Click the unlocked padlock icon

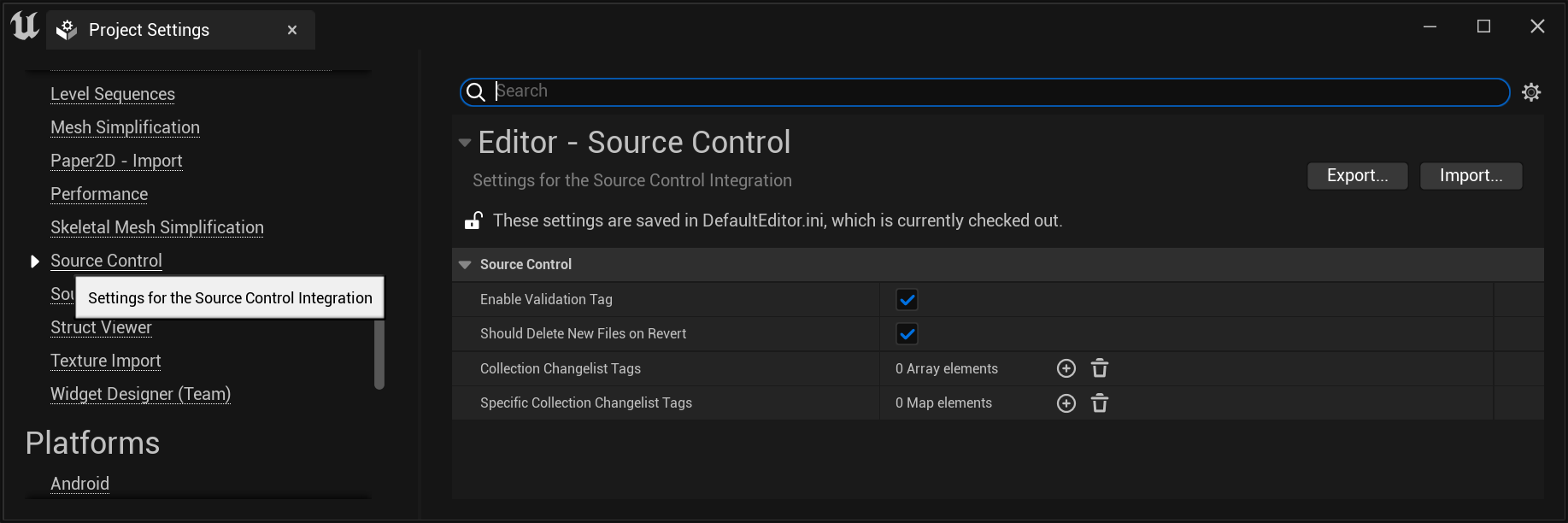click(x=473, y=220)
